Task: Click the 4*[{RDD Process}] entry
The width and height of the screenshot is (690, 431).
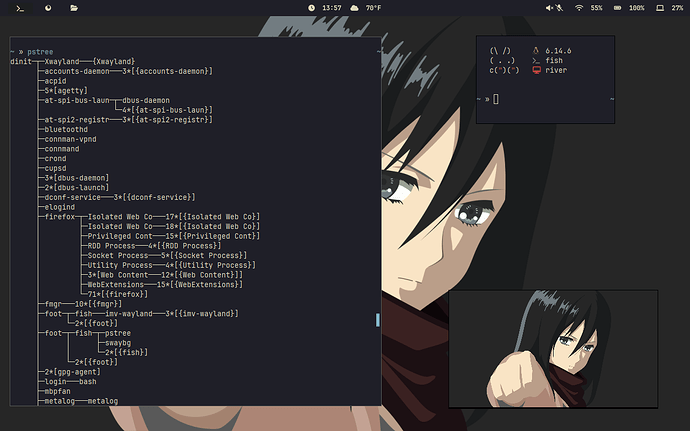Action: click(184, 246)
